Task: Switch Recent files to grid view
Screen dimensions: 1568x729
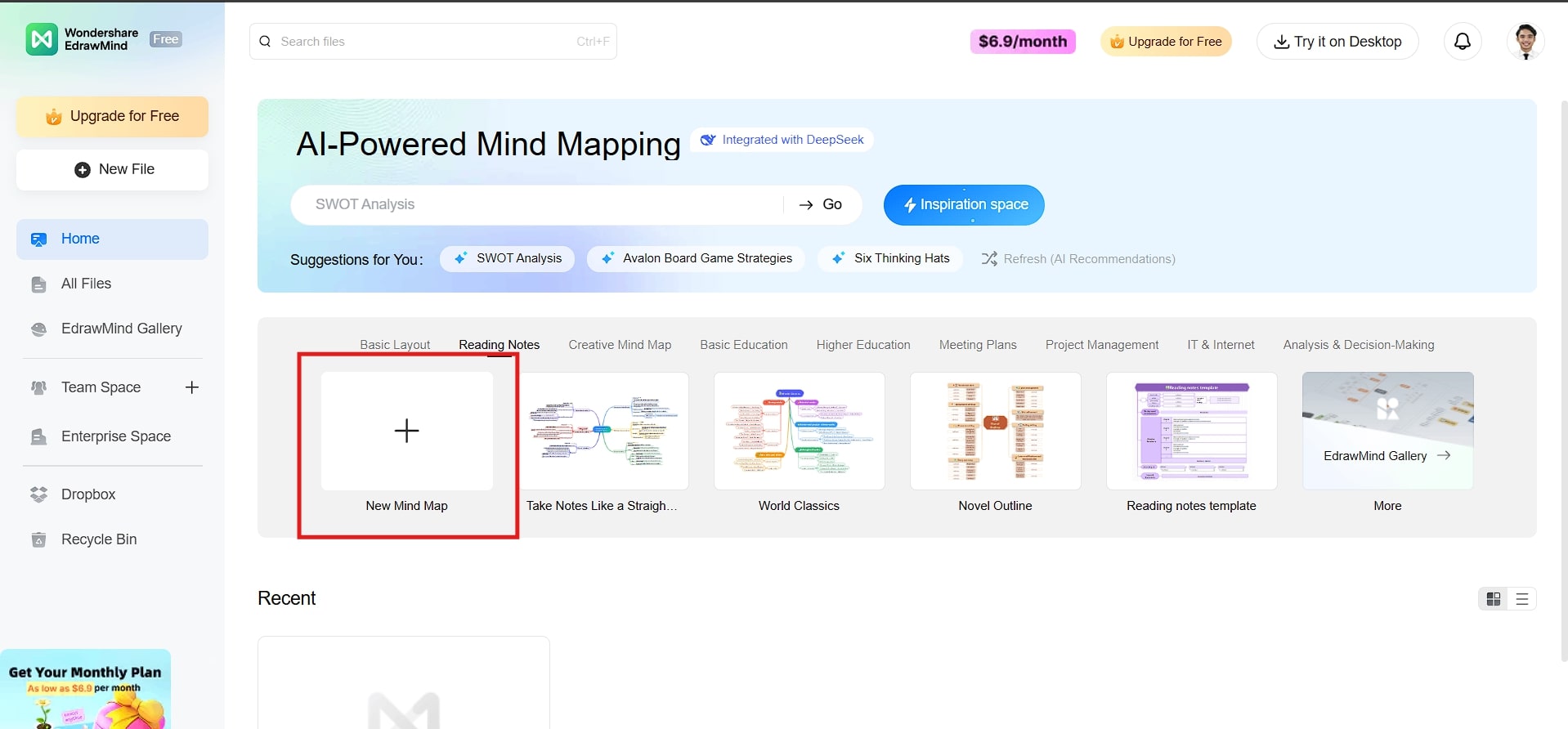Action: click(x=1494, y=599)
